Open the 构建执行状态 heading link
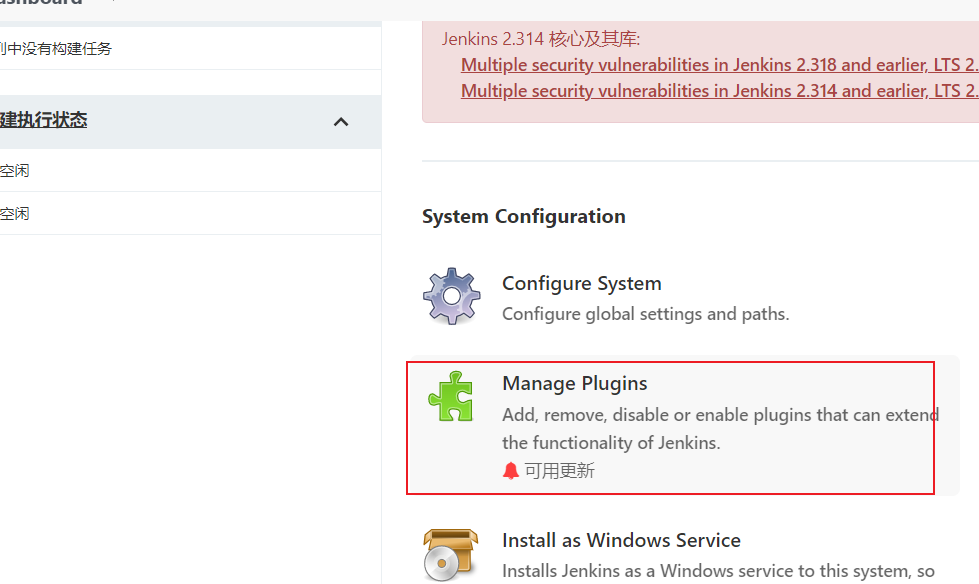Screen dimensions: 979x584 pyautogui.click(x=44, y=120)
